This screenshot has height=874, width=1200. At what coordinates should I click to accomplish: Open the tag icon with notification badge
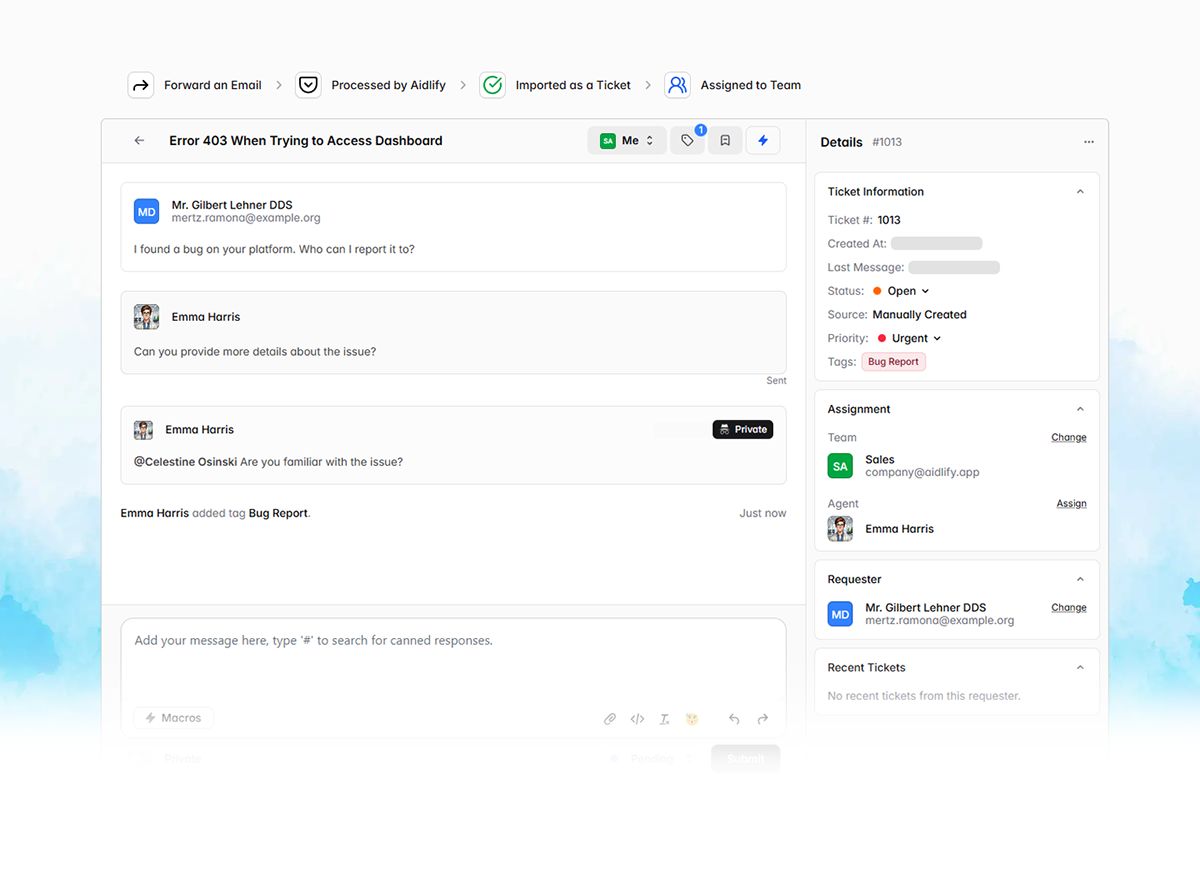pos(687,140)
